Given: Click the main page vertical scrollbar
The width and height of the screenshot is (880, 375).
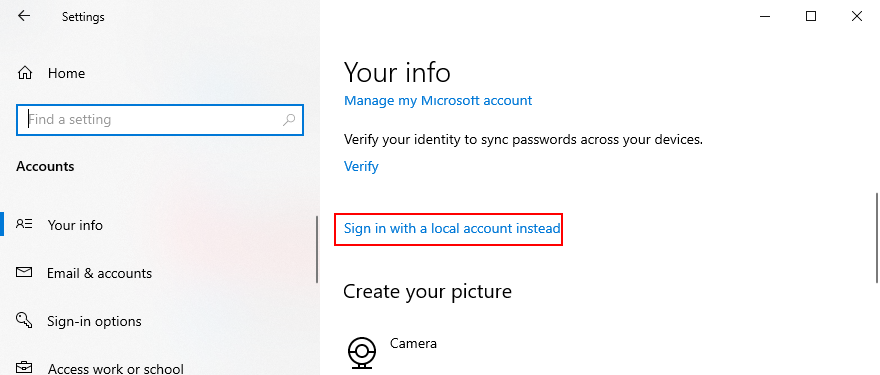Looking at the screenshot, I should [877, 237].
